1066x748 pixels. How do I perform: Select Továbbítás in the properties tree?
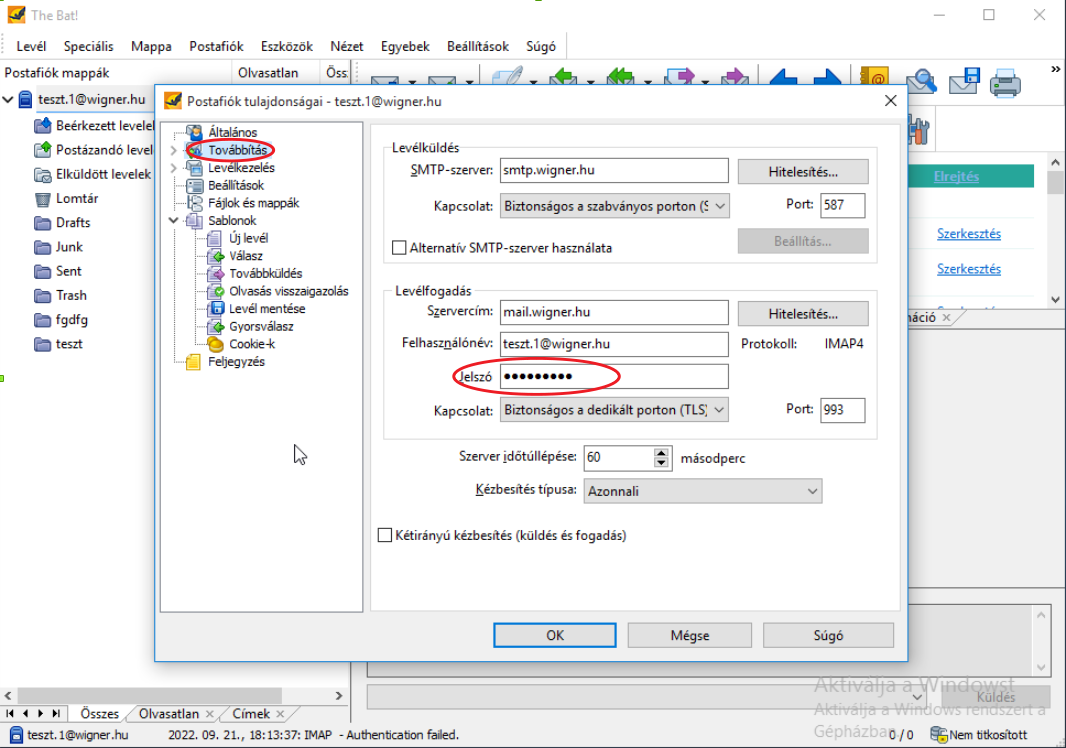237,150
